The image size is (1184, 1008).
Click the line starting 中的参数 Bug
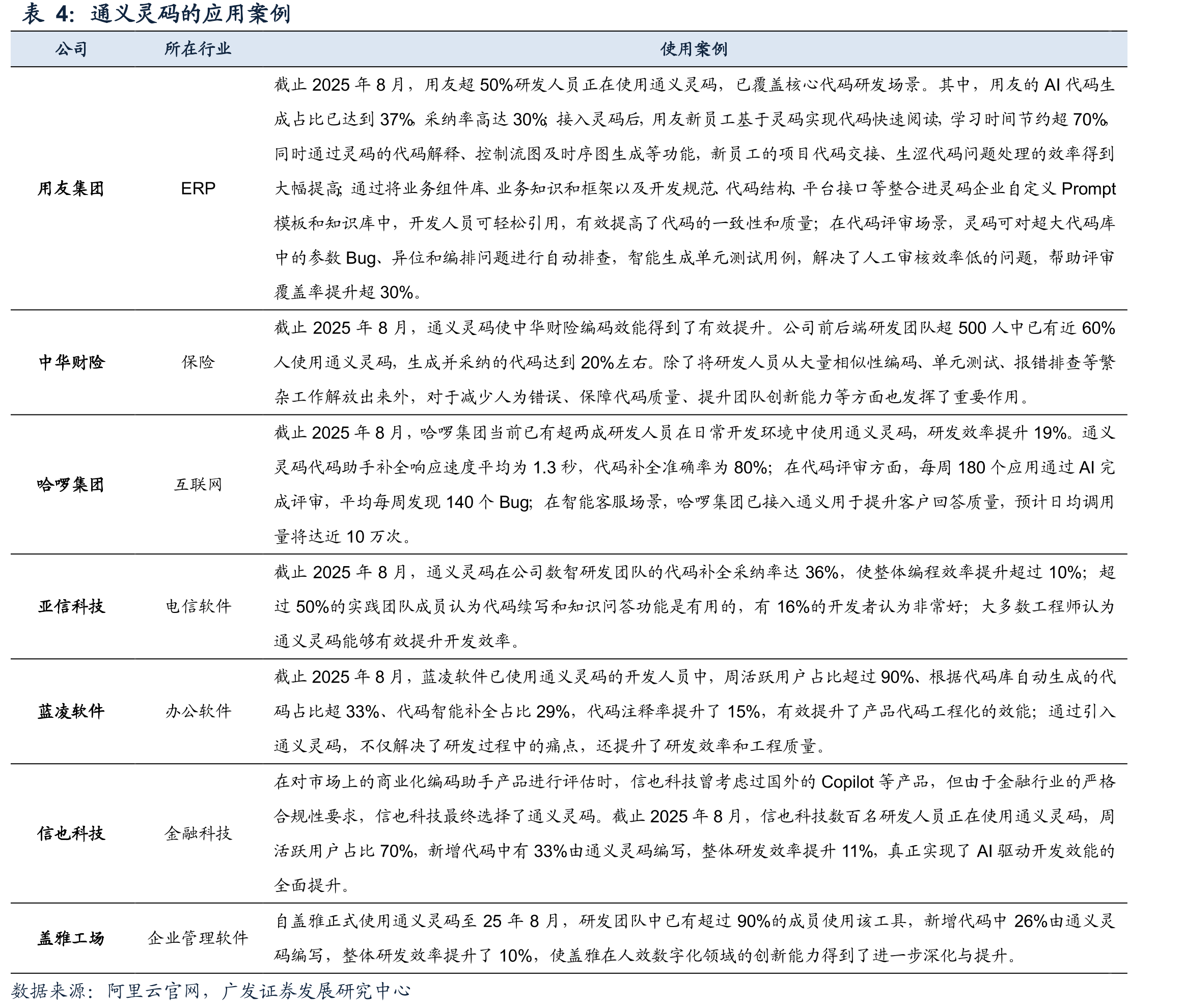tap(694, 258)
